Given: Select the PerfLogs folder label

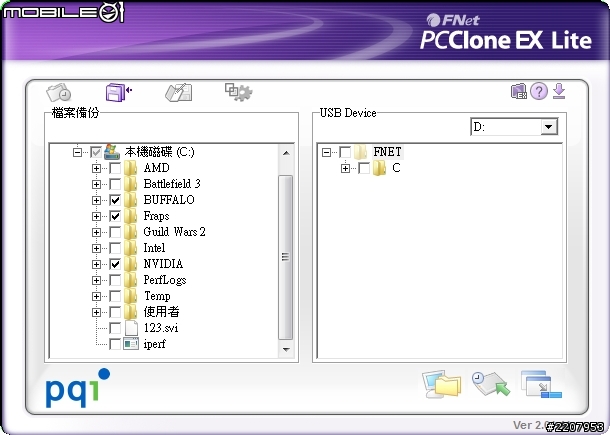Looking at the screenshot, I should tap(165, 280).
